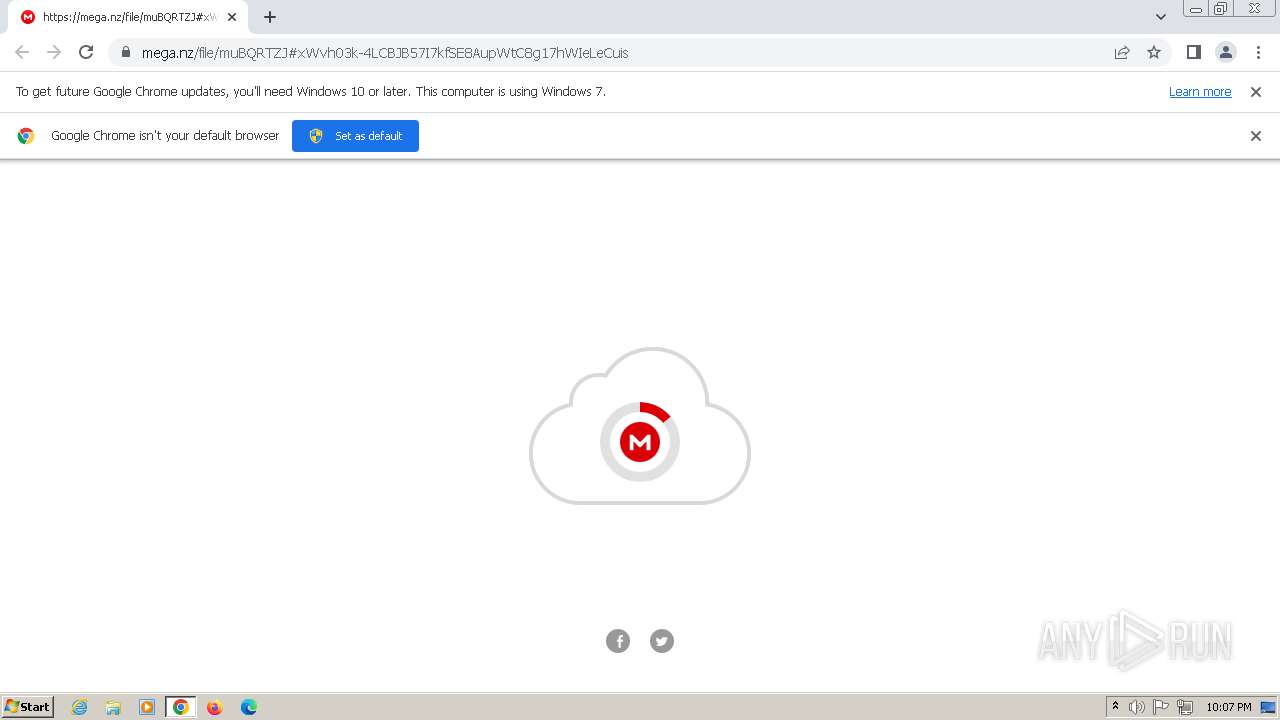Click the MEGA loading logo
This screenshot has width=1280, height=720.
tap(640, 441)
